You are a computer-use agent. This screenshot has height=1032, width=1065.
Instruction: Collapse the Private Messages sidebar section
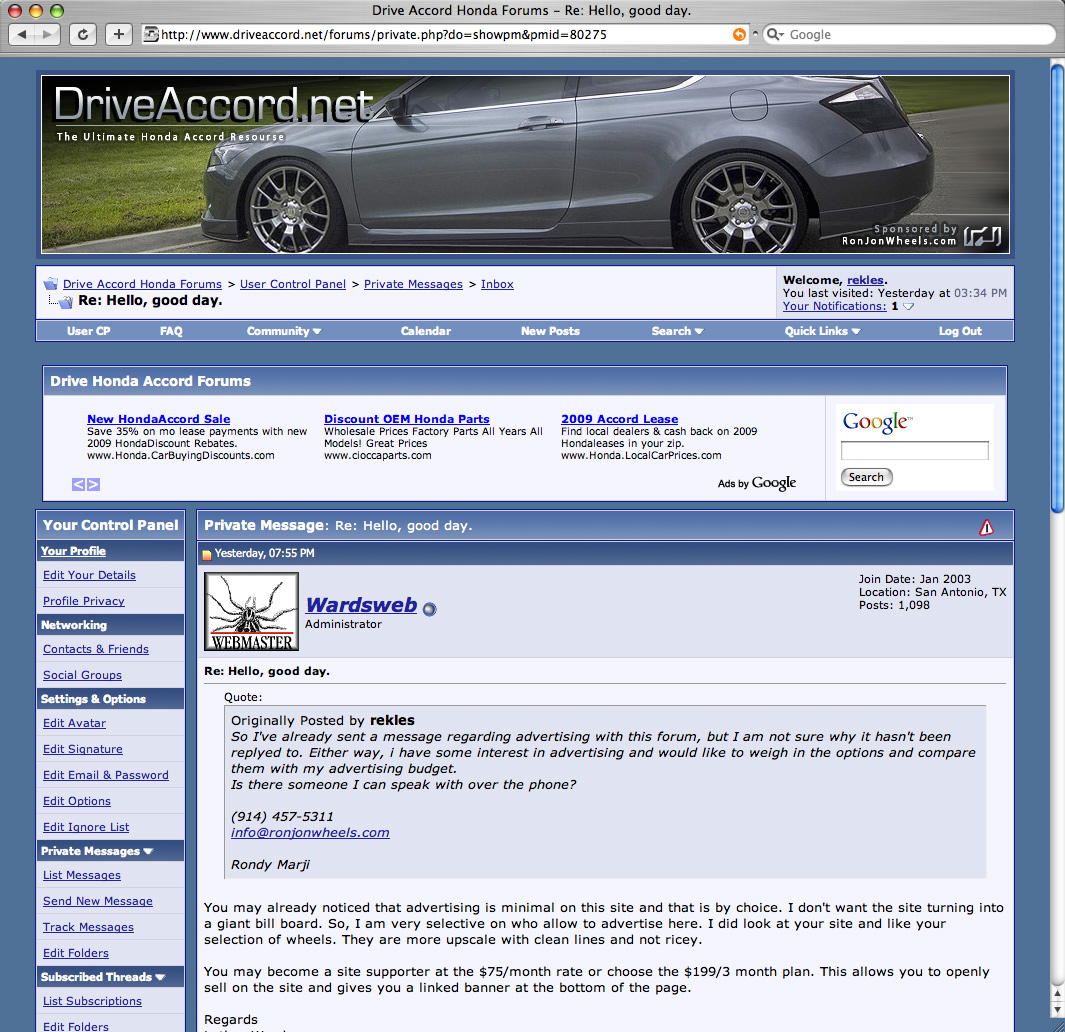pos(148,851)
